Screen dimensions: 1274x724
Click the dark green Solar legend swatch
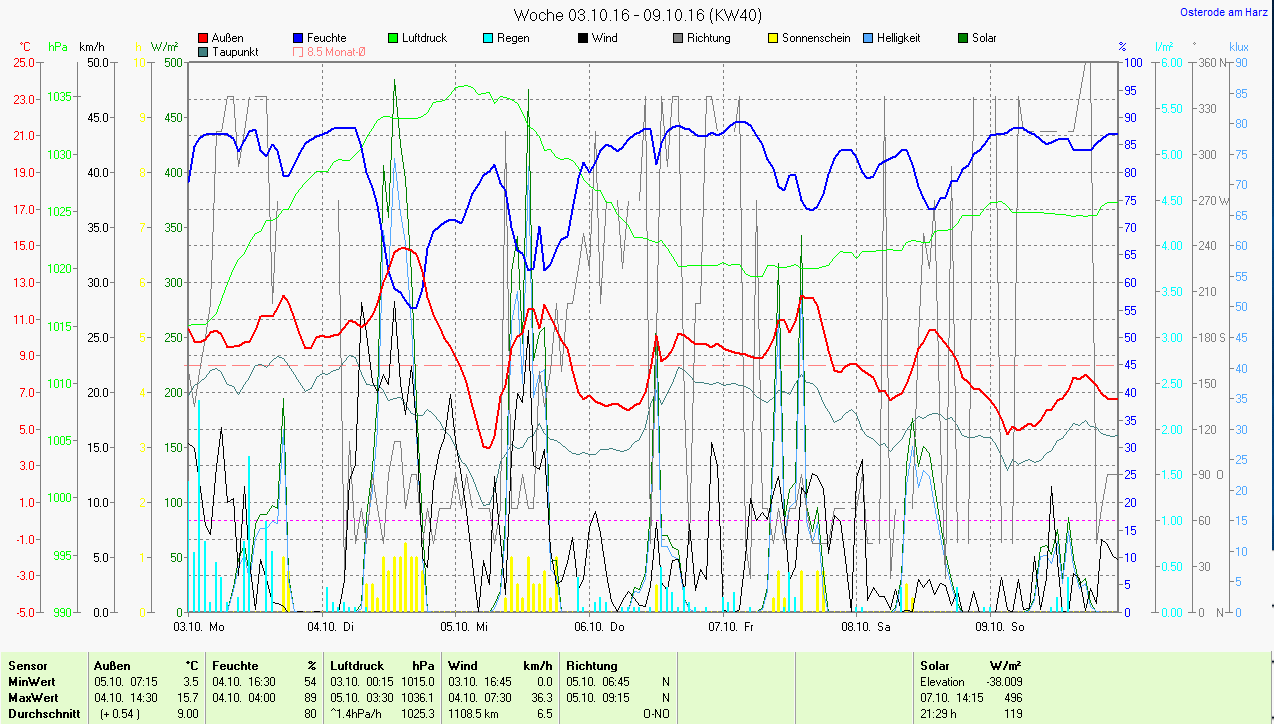point(963,38)
